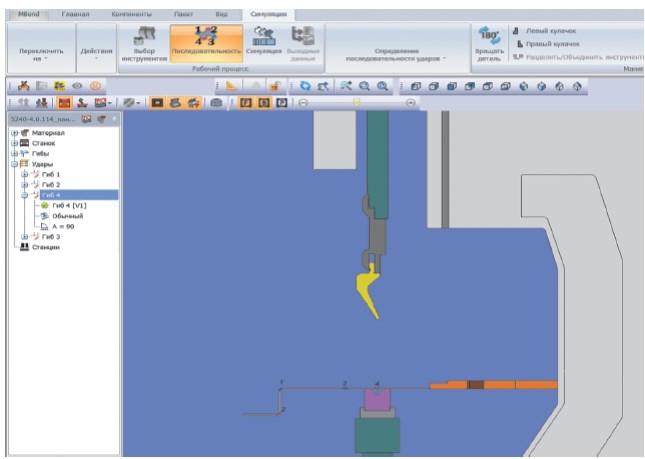The width and height of the screenshot is (645, 459).
Task: Open Определение последовательности ударов dropdown
Action: pyautogui.click(x=396, y=55)
